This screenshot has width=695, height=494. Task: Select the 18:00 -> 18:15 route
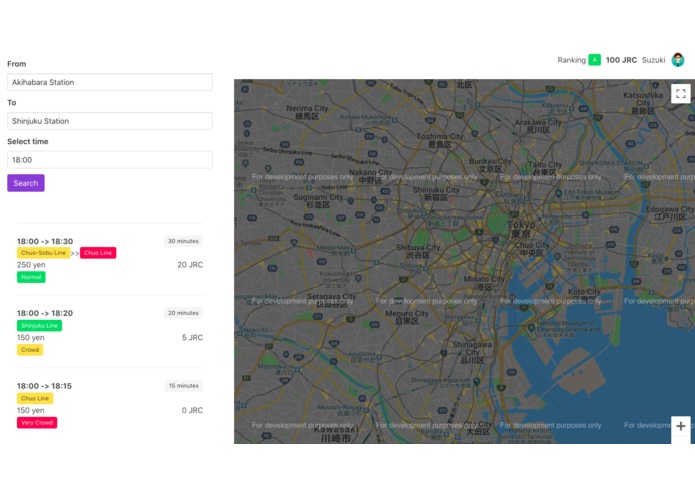pyautogui.click(x=110, y=404)
